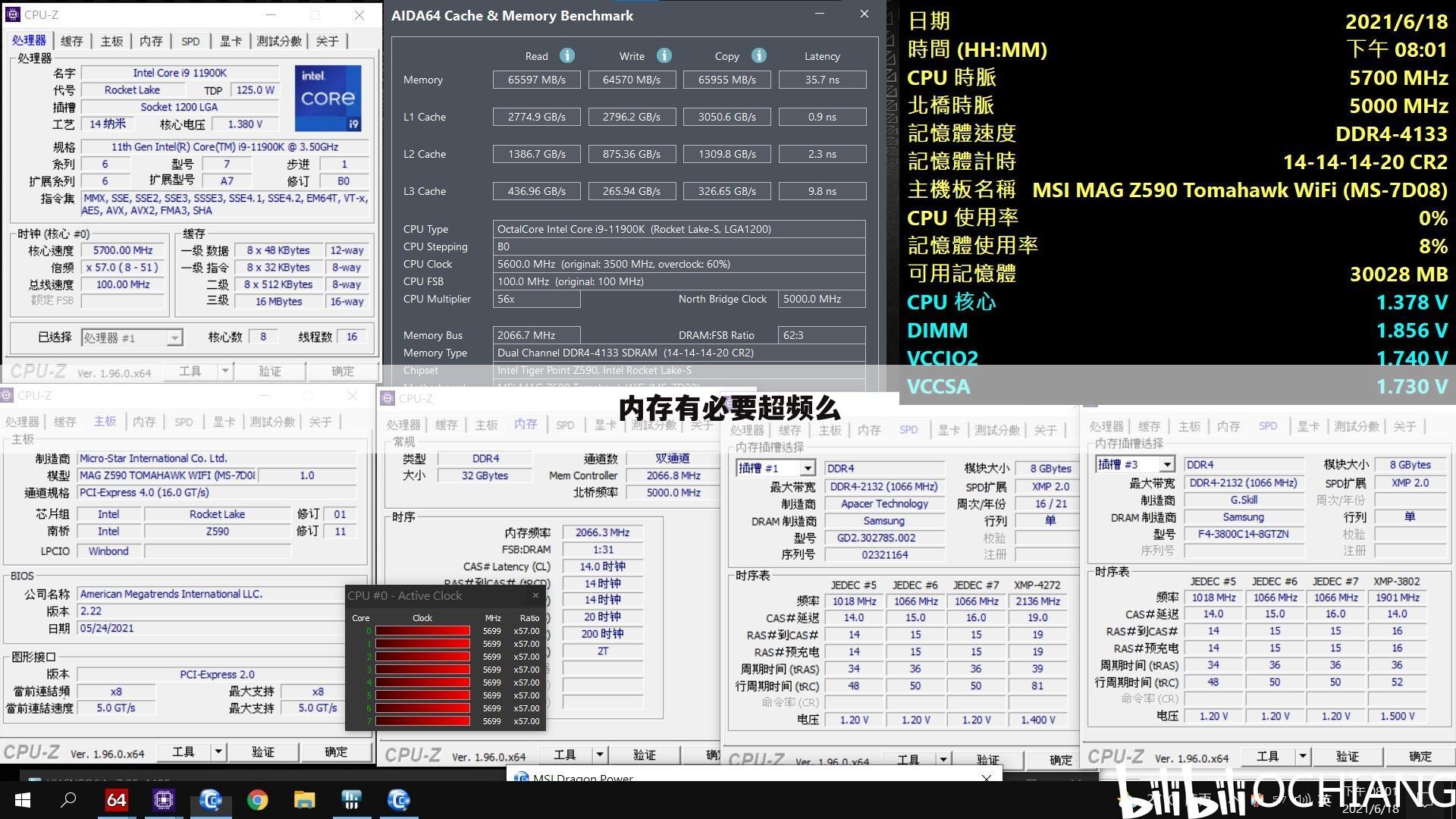1456x819 pixels.
Task: Close the CPU #0 Active Clock panel
Action: pyautogui.click(x=535, y=595)
